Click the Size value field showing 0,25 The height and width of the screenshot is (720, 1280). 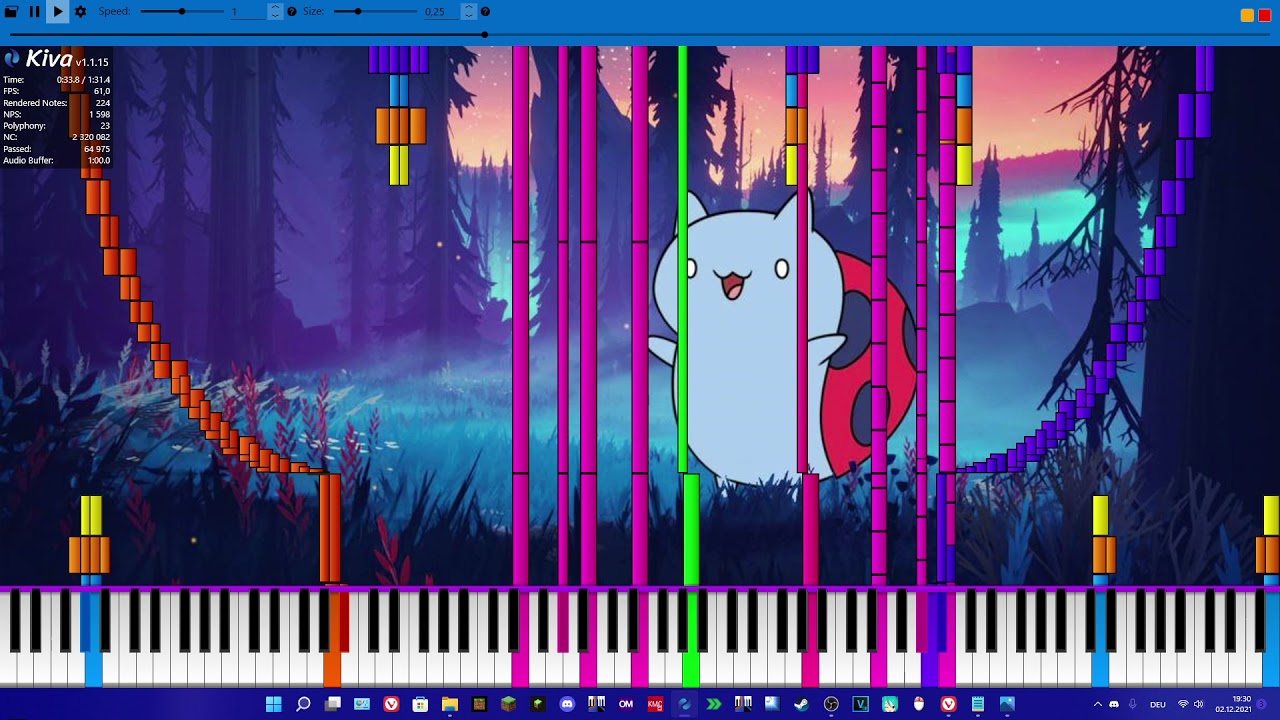pyautogui.click(x=440, y=12)
